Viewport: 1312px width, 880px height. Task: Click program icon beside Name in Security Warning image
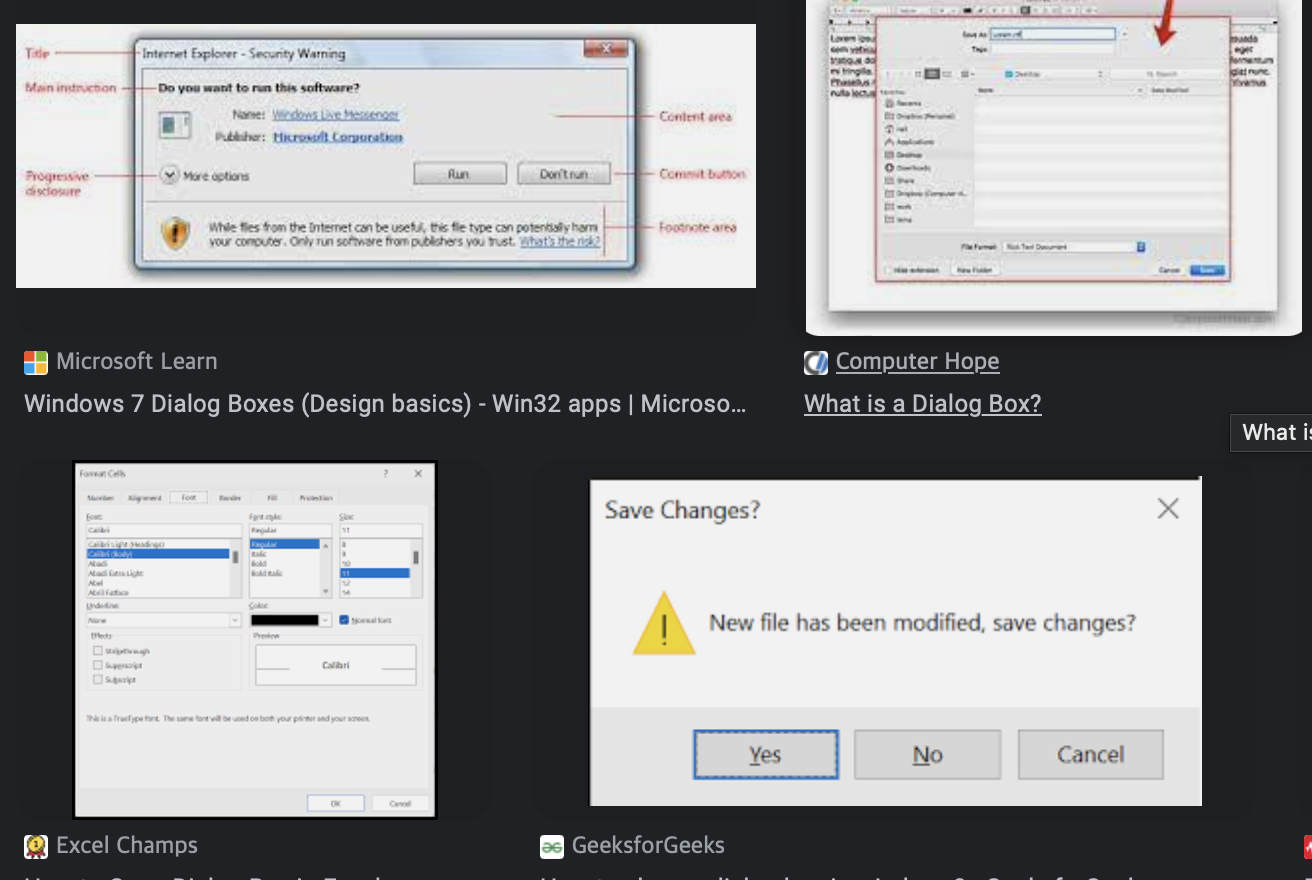click(175, 124)
